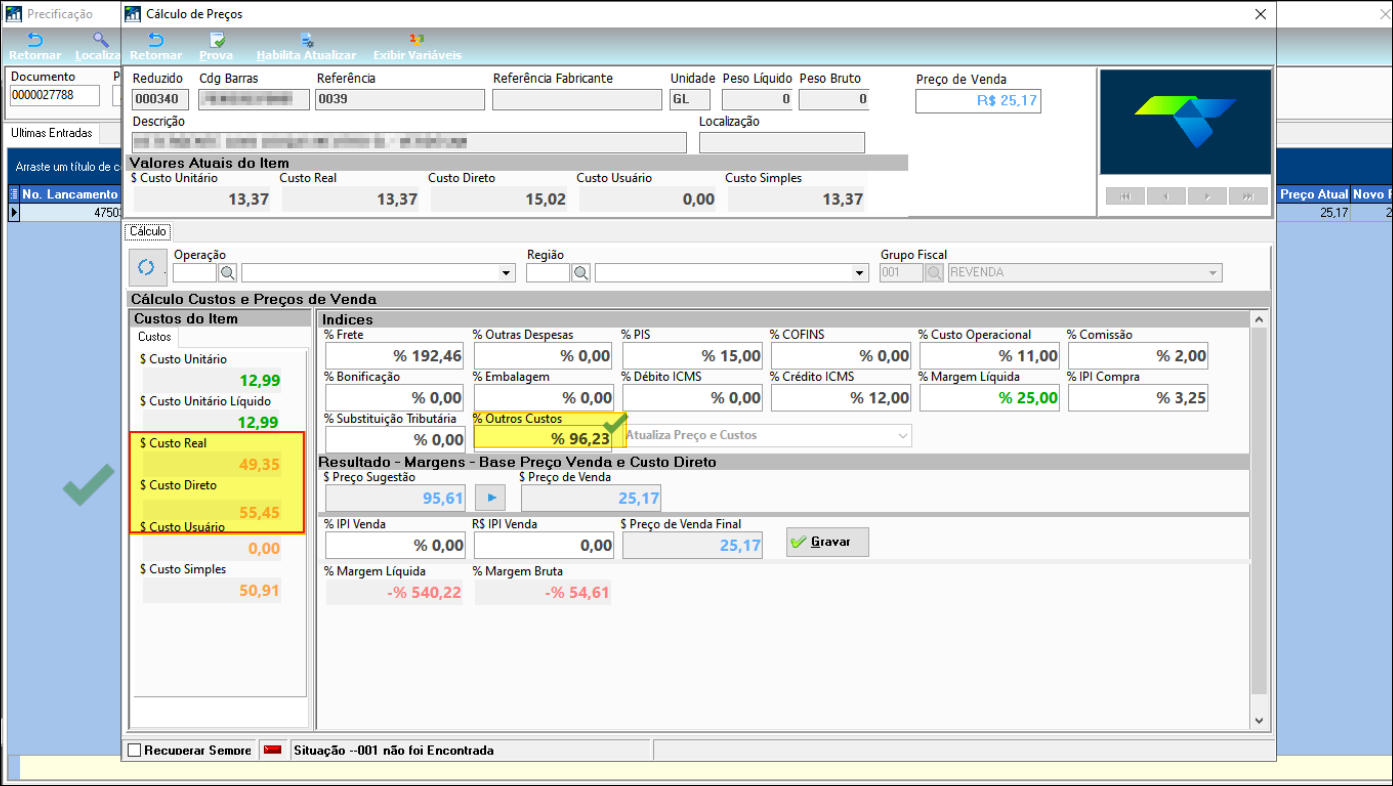1393x786 pixels.
Task: Click the Prova toolbar icon
Action: [x=216, y=42]
